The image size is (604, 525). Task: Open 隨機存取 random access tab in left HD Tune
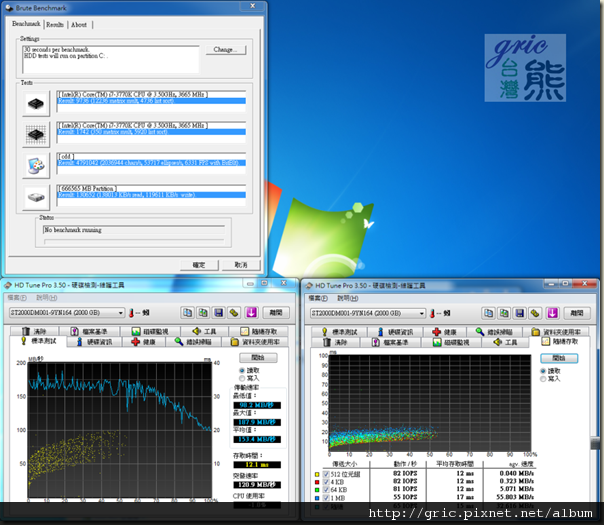coord(258,331)
